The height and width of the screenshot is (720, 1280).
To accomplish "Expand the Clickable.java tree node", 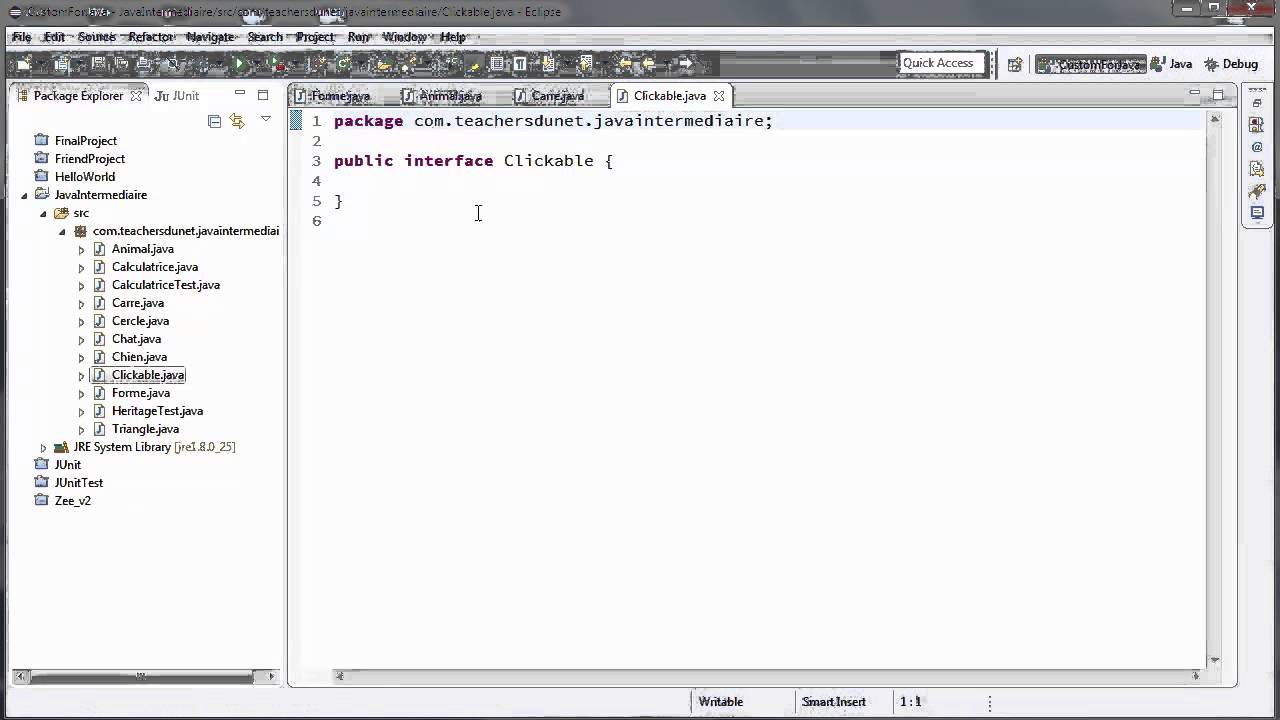I will [82, 376].
